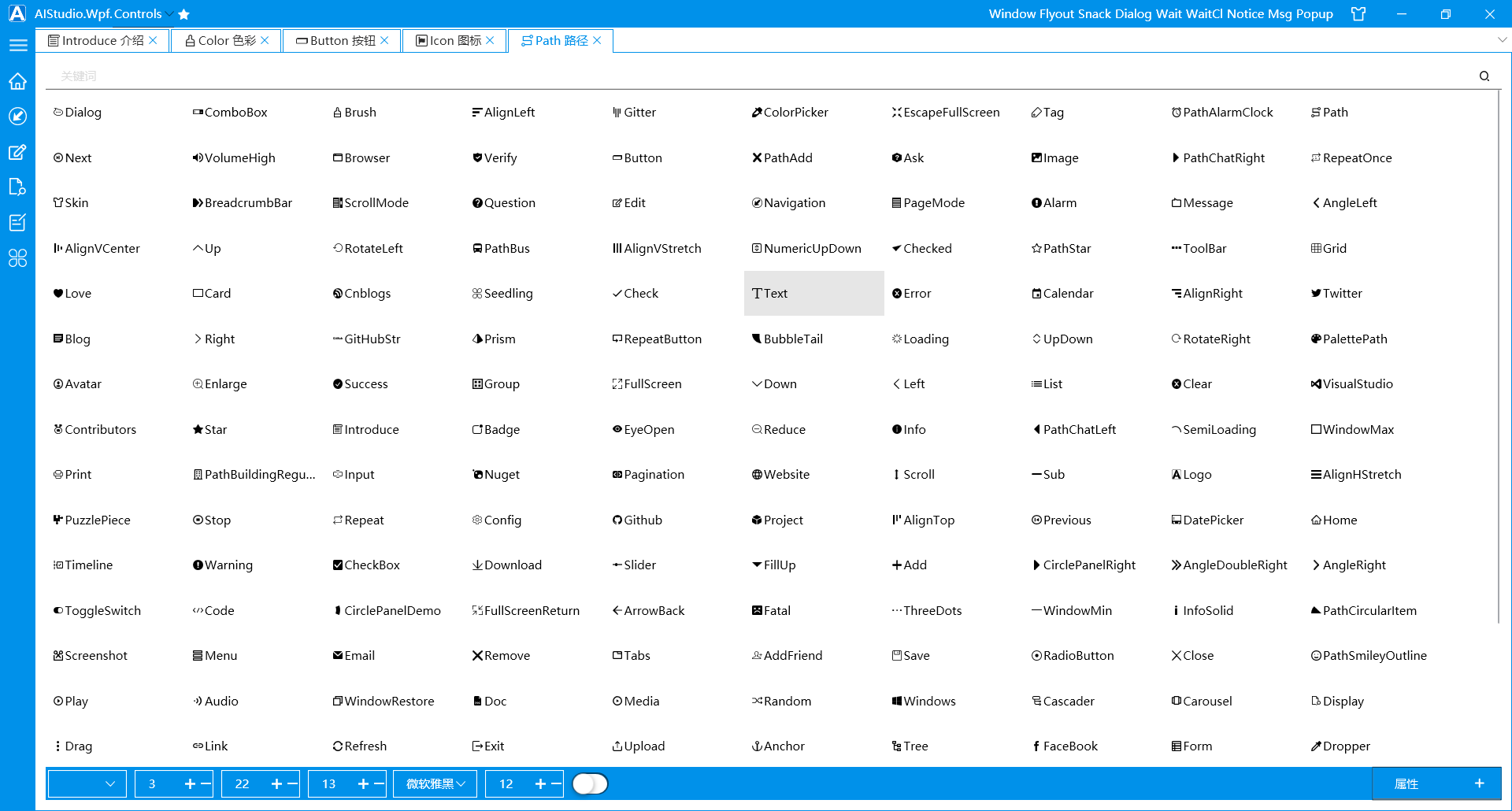Image resolution: width=1512 pixels, height=811 pixels.
Task: Select the Text path item
Action: [x=814, y=294]
